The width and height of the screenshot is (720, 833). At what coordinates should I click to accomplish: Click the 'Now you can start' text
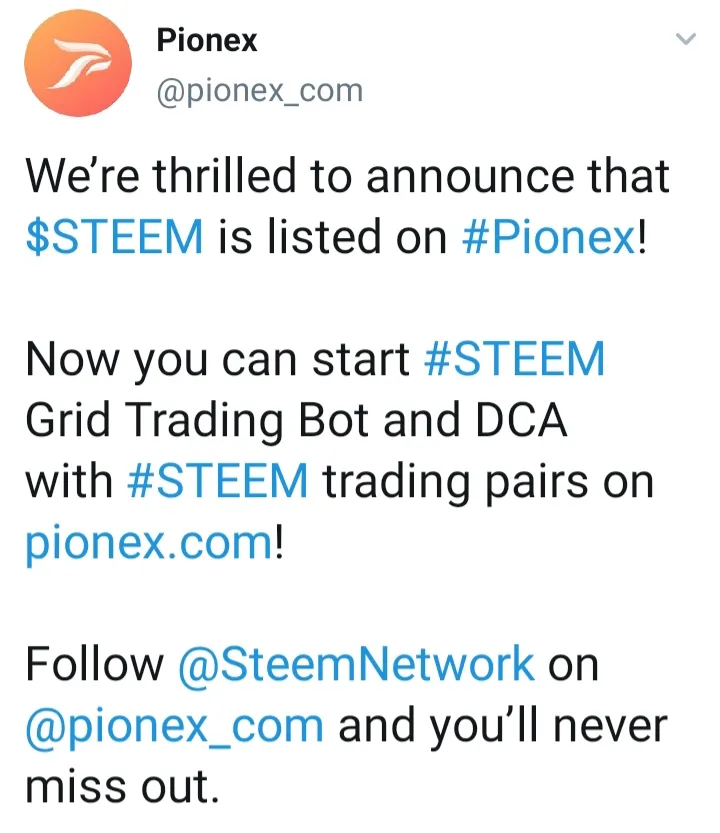[217, 361]
